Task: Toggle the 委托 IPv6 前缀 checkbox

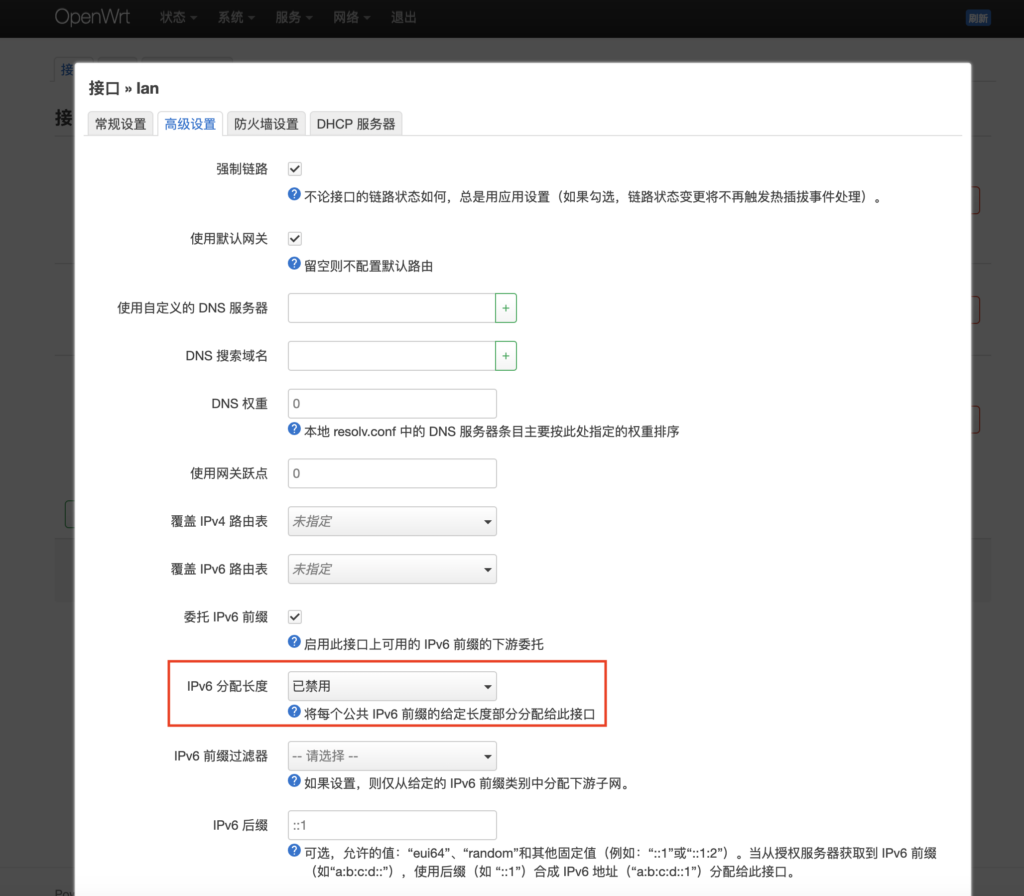Action: [295, 617]
